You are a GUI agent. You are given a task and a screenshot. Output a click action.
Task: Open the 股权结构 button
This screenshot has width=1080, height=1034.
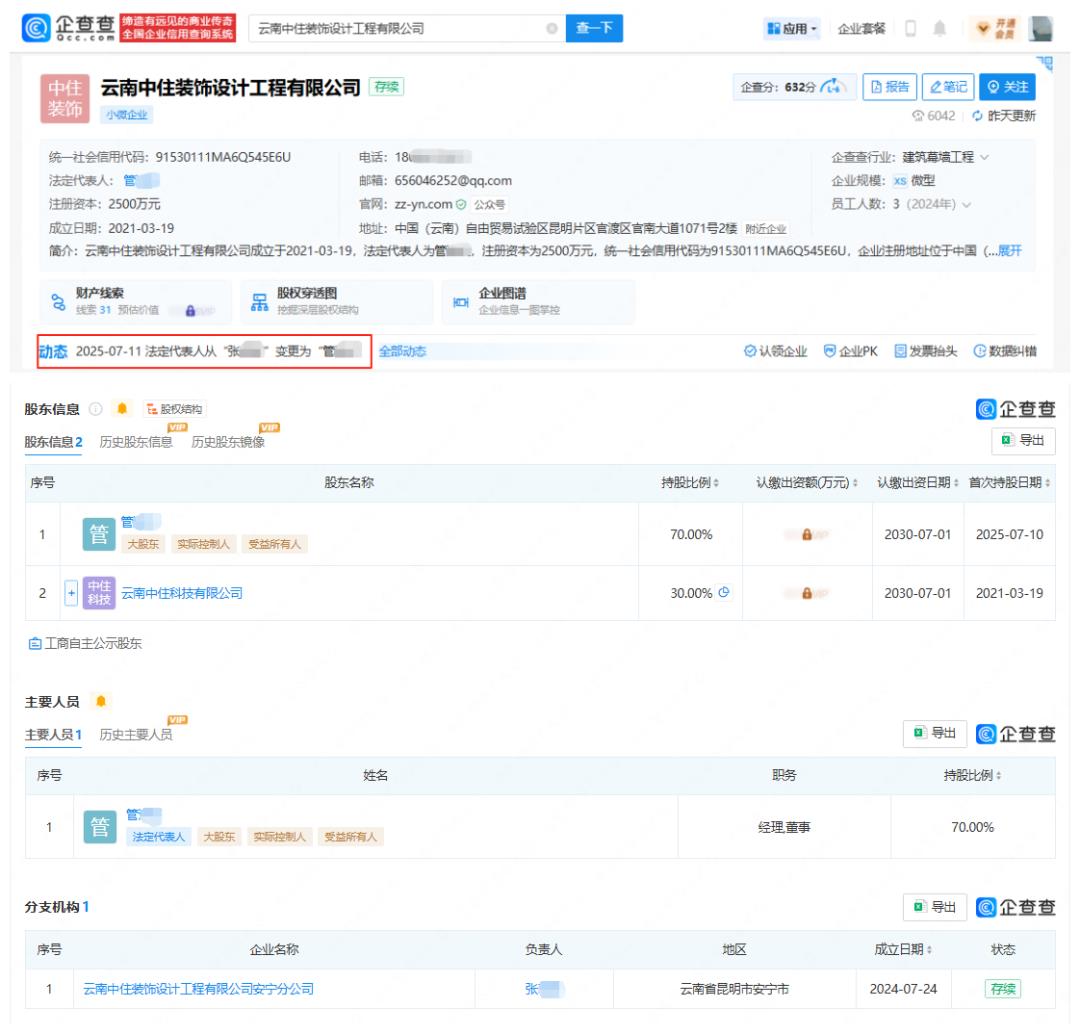click(x=175, y=409)
